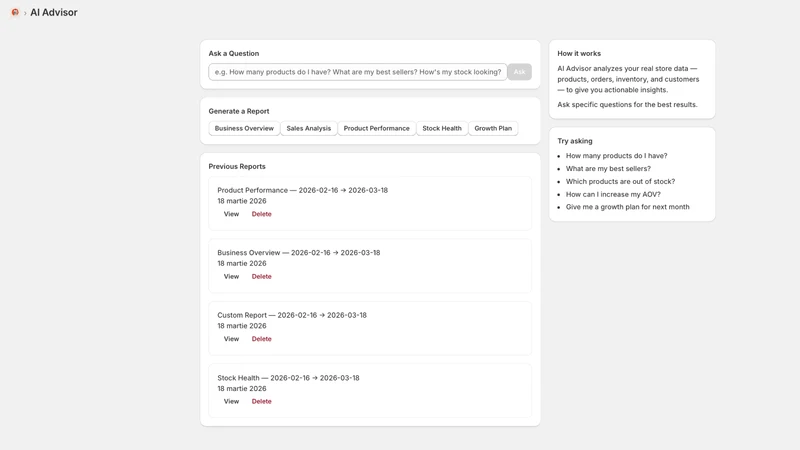The width and height of the screenshot is (800, 450).
Task: View the previous Product Performance report
Action: [231, 214]
